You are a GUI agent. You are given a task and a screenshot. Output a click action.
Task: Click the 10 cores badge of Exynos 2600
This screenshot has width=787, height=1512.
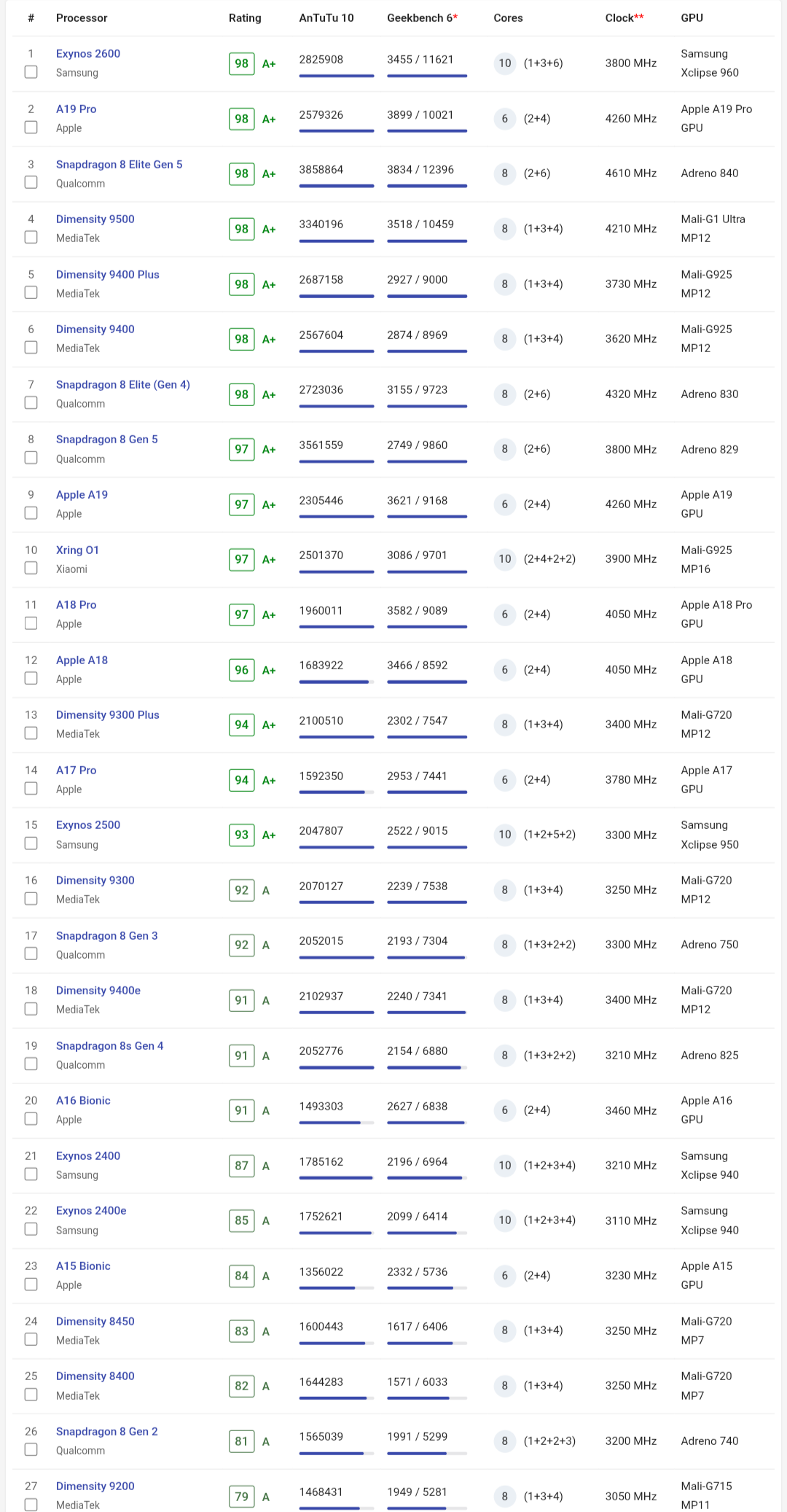pyautogui.click(x=505, y=63)
